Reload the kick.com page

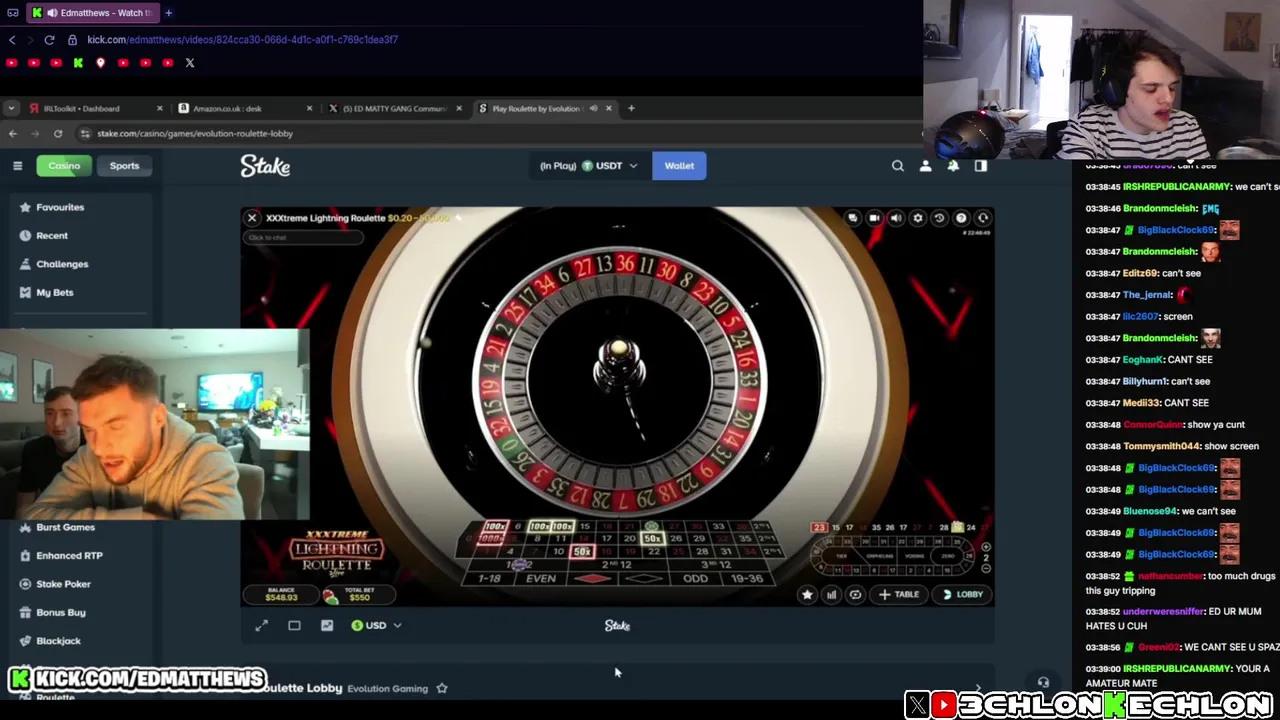point(49,40)
